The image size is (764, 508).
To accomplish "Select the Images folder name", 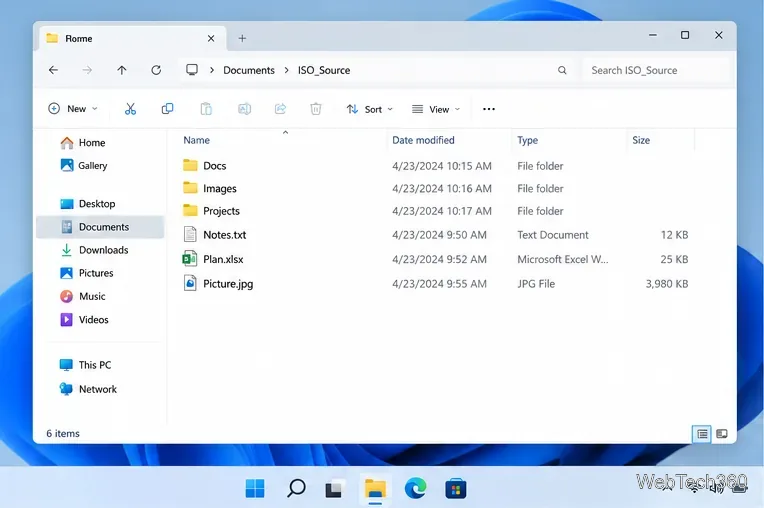I will (220, 188).
